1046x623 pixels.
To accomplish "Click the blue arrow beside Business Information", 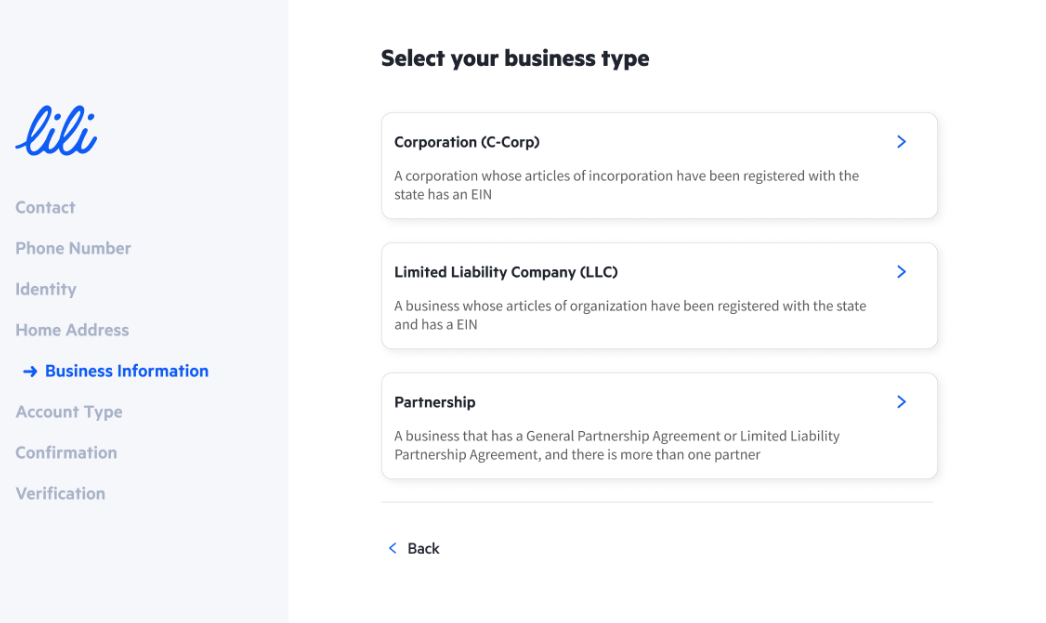I will point(30,372).
